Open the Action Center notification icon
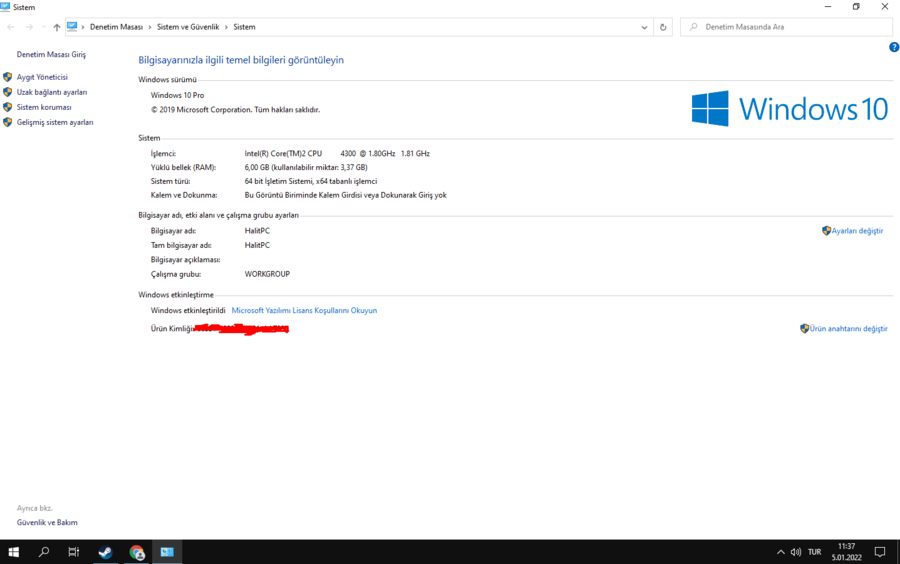900x564 pixels. pos(879,552)
